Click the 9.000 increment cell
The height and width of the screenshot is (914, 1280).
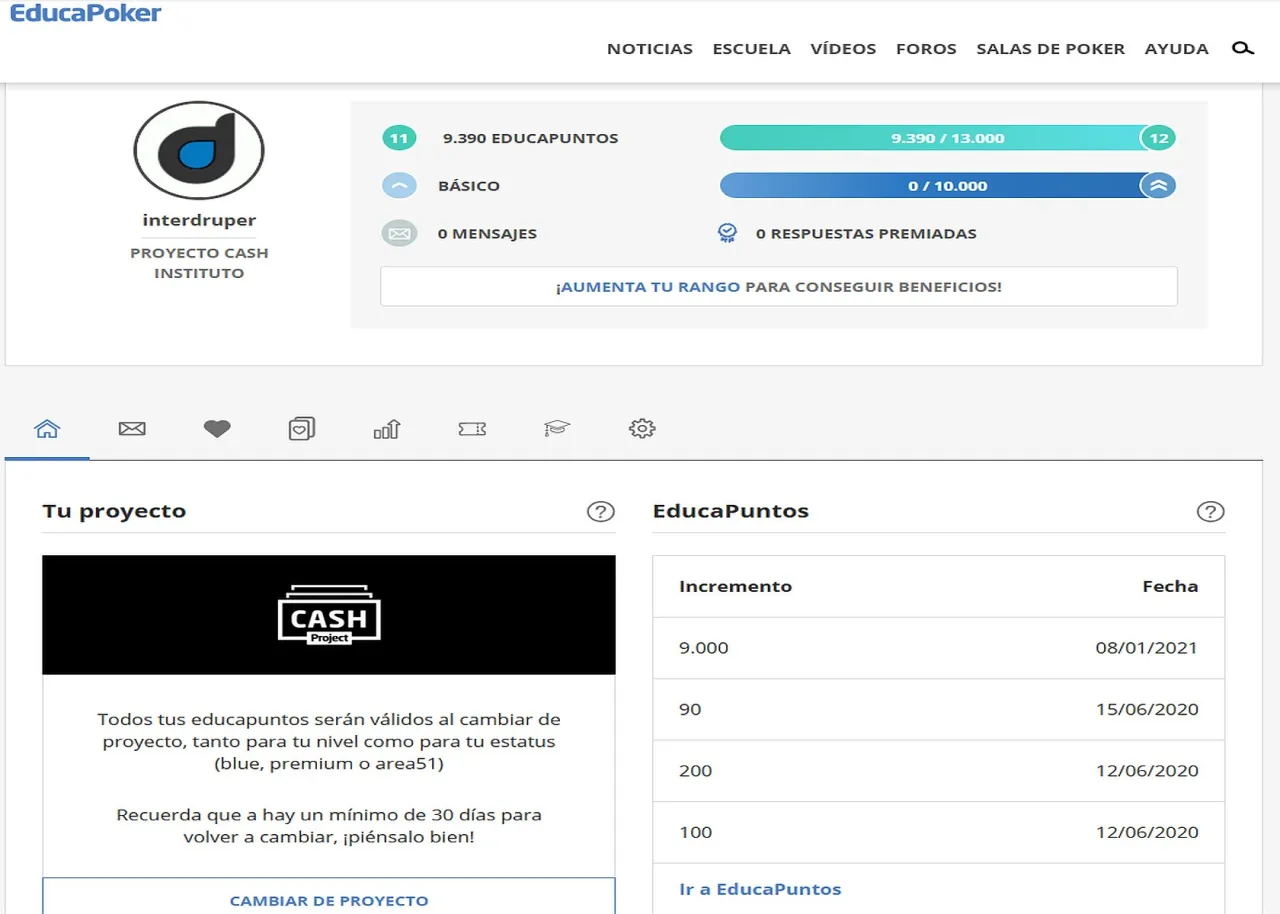pyautogui.click(x=704, y=648)
